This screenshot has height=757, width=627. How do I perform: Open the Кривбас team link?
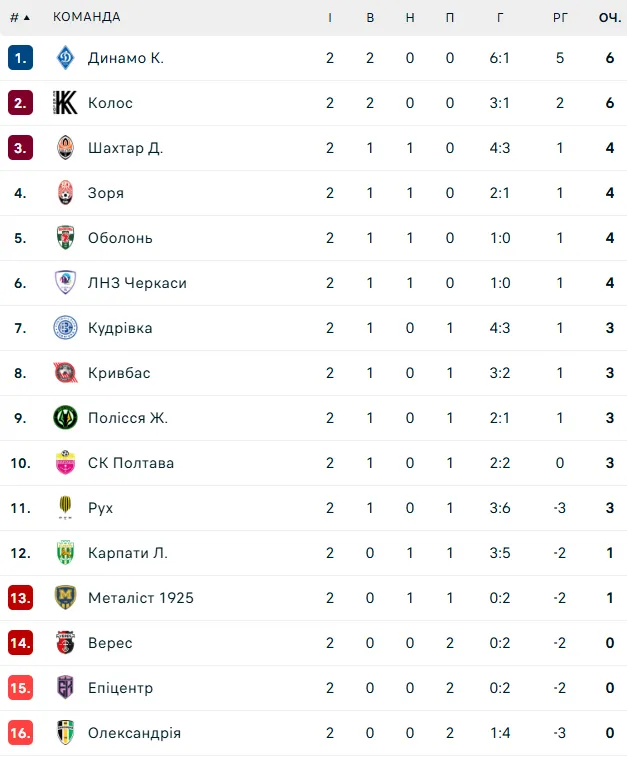[119, 373]
